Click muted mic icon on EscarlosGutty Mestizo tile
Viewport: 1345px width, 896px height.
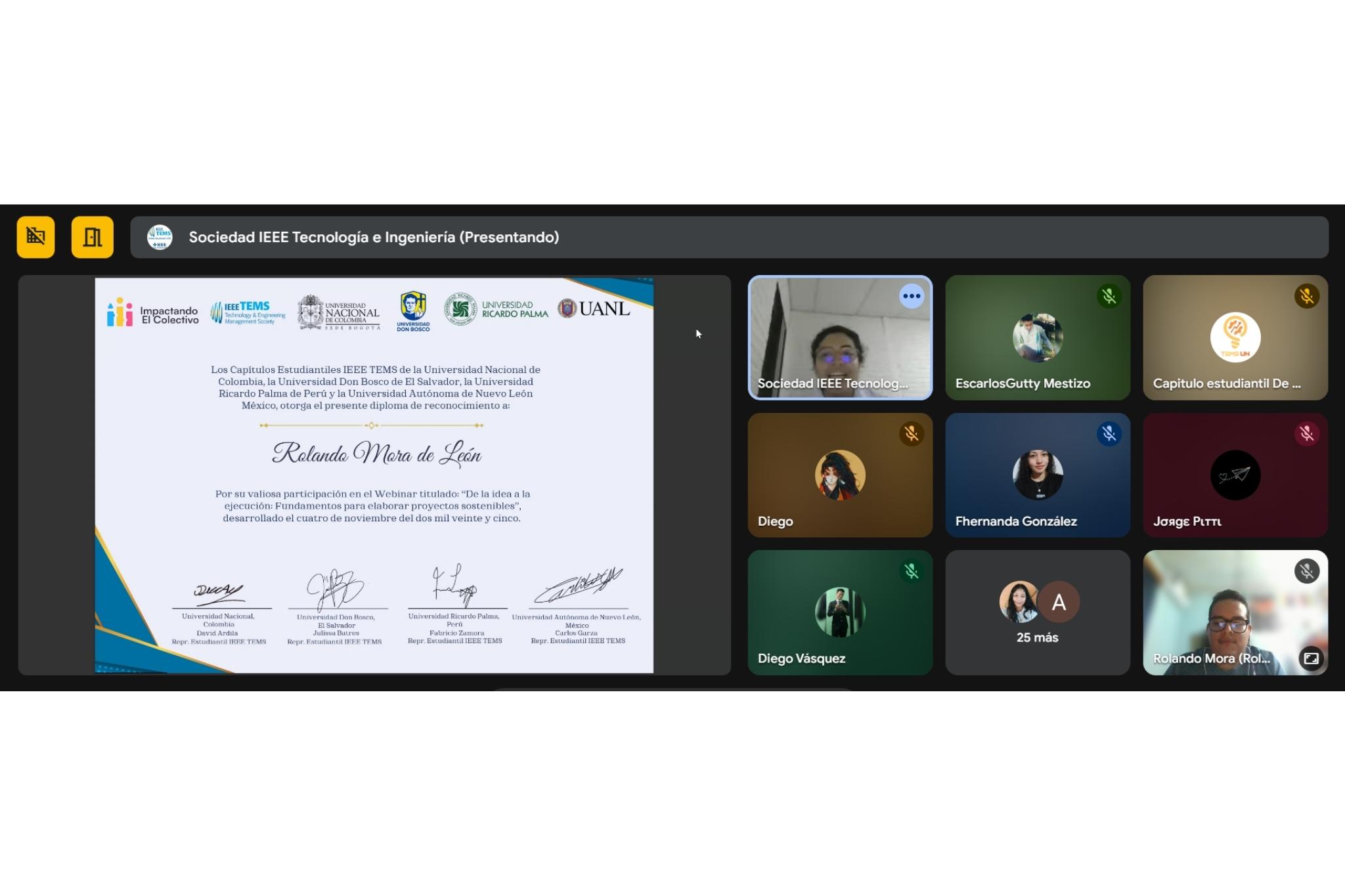(x=1109, y=296)
